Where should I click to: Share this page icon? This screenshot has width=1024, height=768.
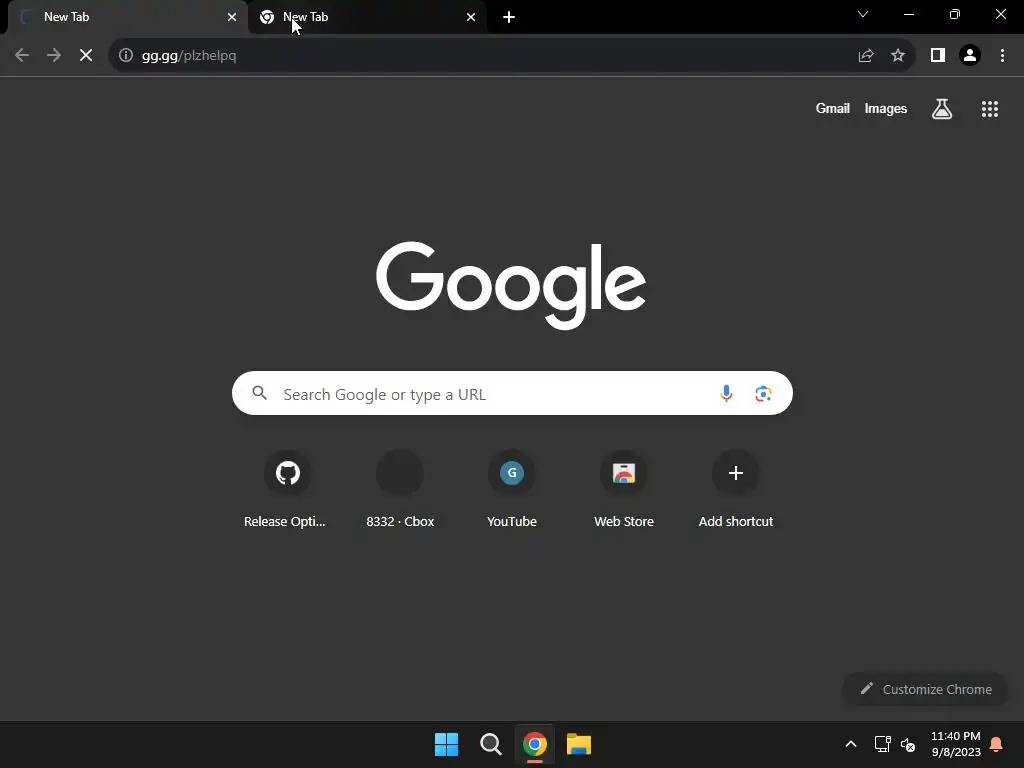tap(866, 56)
